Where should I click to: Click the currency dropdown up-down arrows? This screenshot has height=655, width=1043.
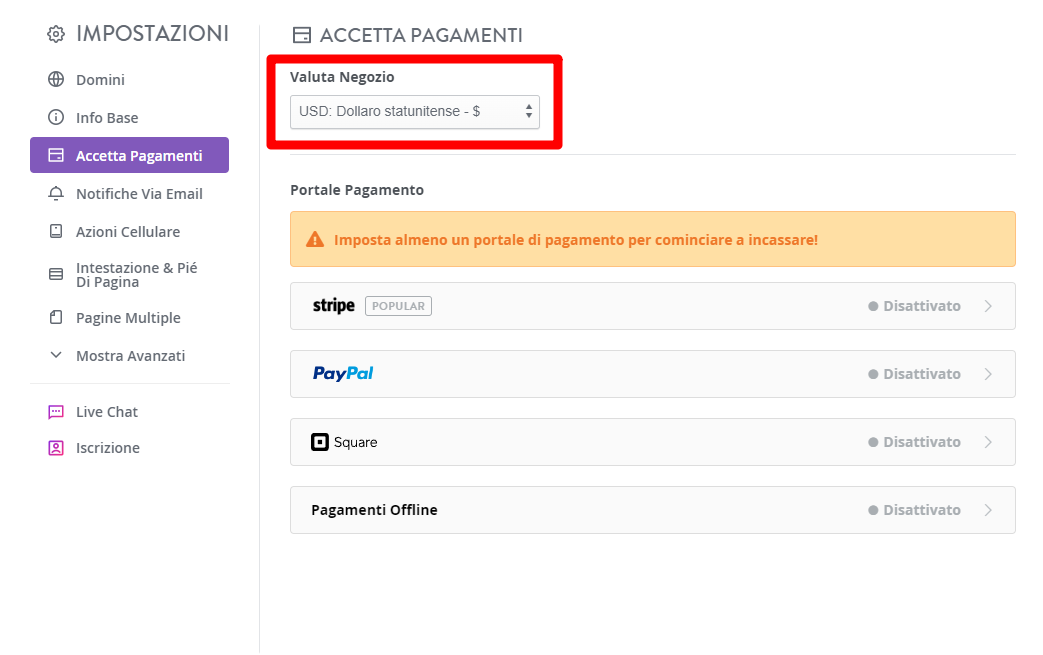click(x=529, y=111)
